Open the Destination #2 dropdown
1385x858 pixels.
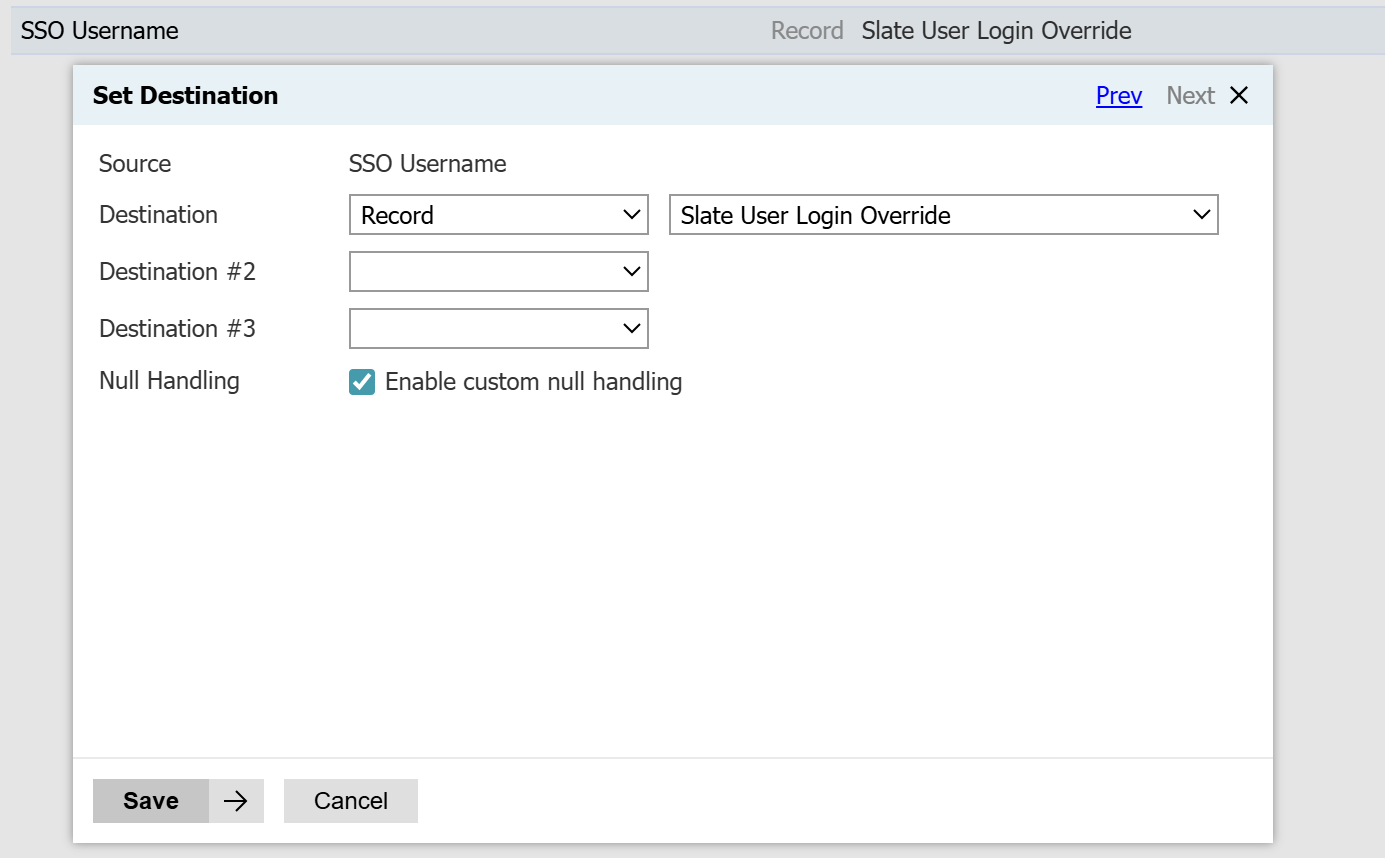click(x=498, y=272)
